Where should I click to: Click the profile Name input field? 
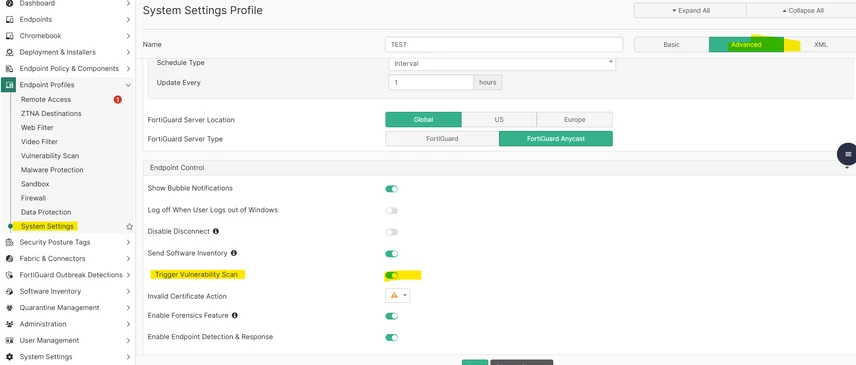tap(504, 45)
